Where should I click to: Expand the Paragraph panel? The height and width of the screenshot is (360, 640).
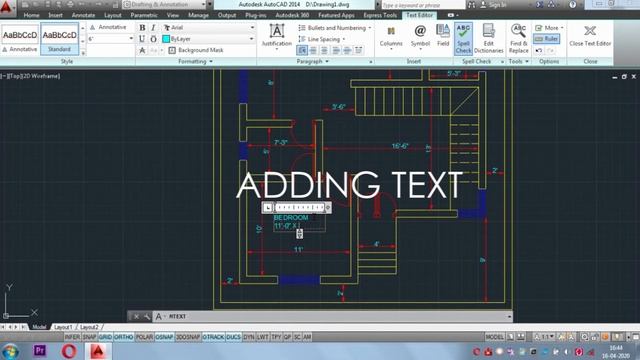coord(313,61)
